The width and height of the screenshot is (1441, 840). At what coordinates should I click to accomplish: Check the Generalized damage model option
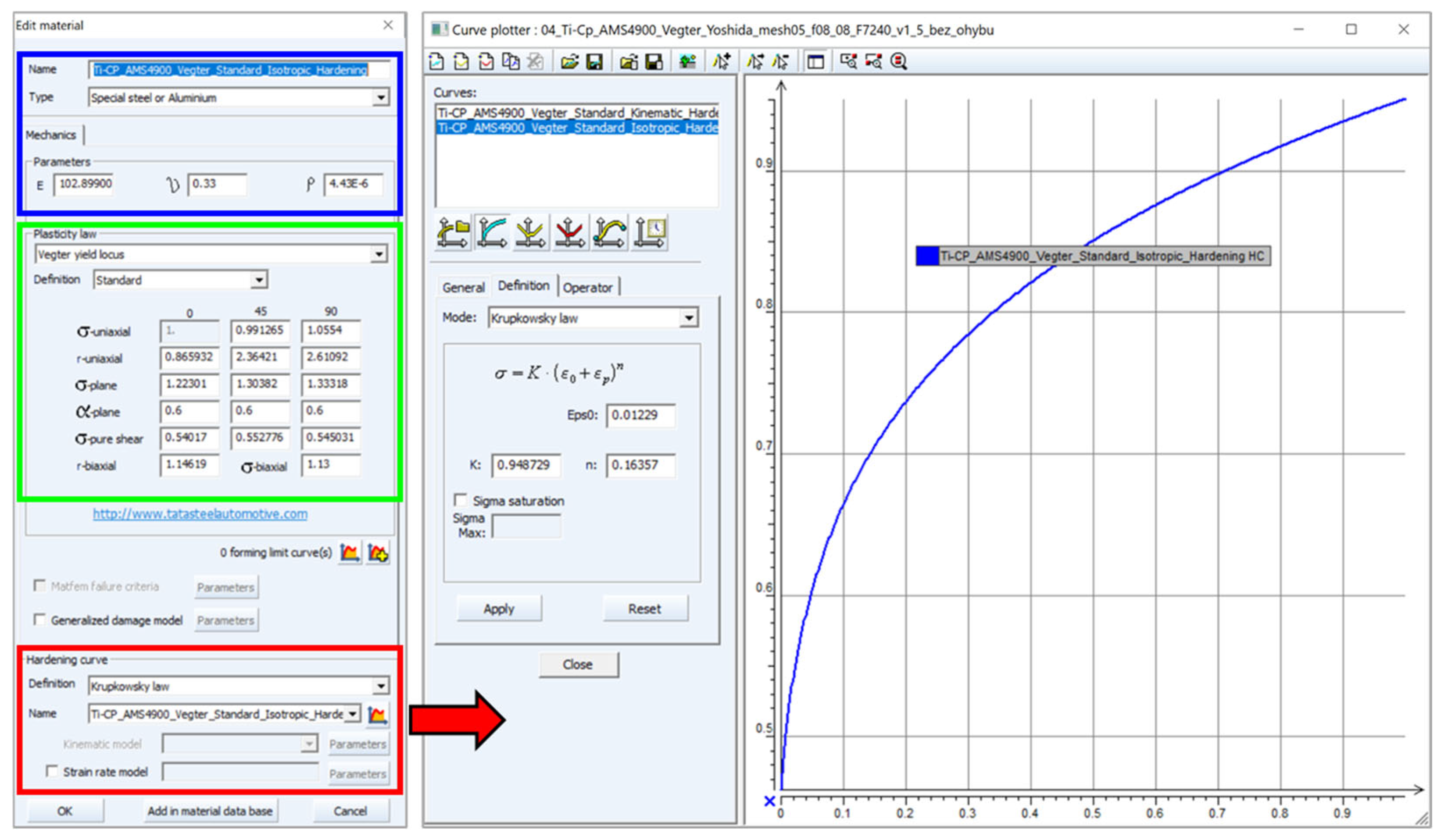click(40, 620)
